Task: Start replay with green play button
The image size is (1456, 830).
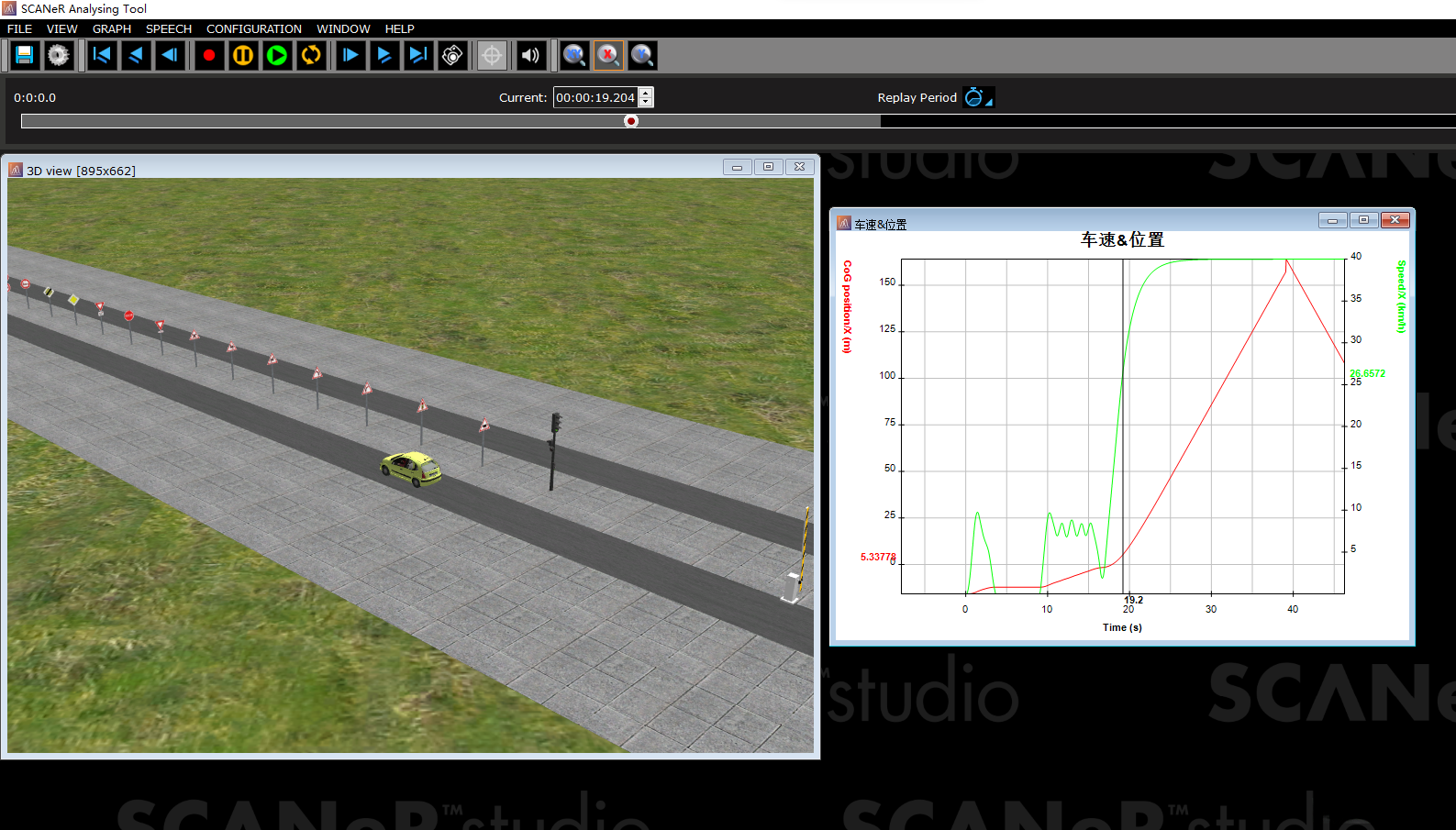Action: coord(277,55)
